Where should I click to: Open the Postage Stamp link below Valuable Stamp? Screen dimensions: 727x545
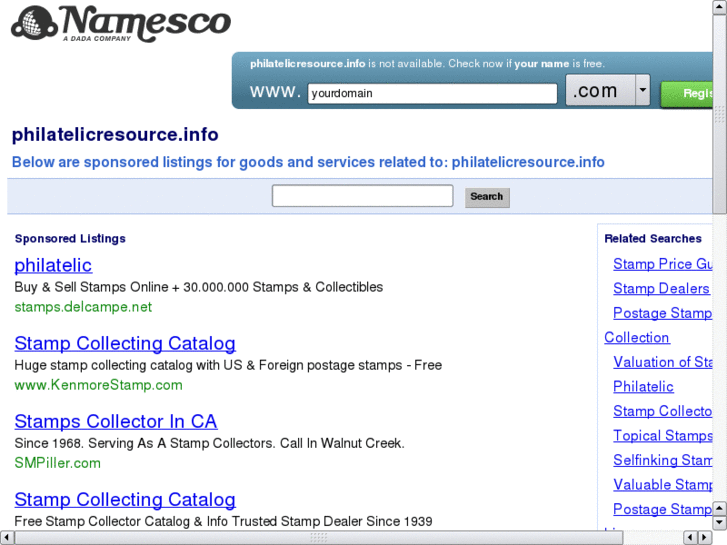[x=663, y=510]
